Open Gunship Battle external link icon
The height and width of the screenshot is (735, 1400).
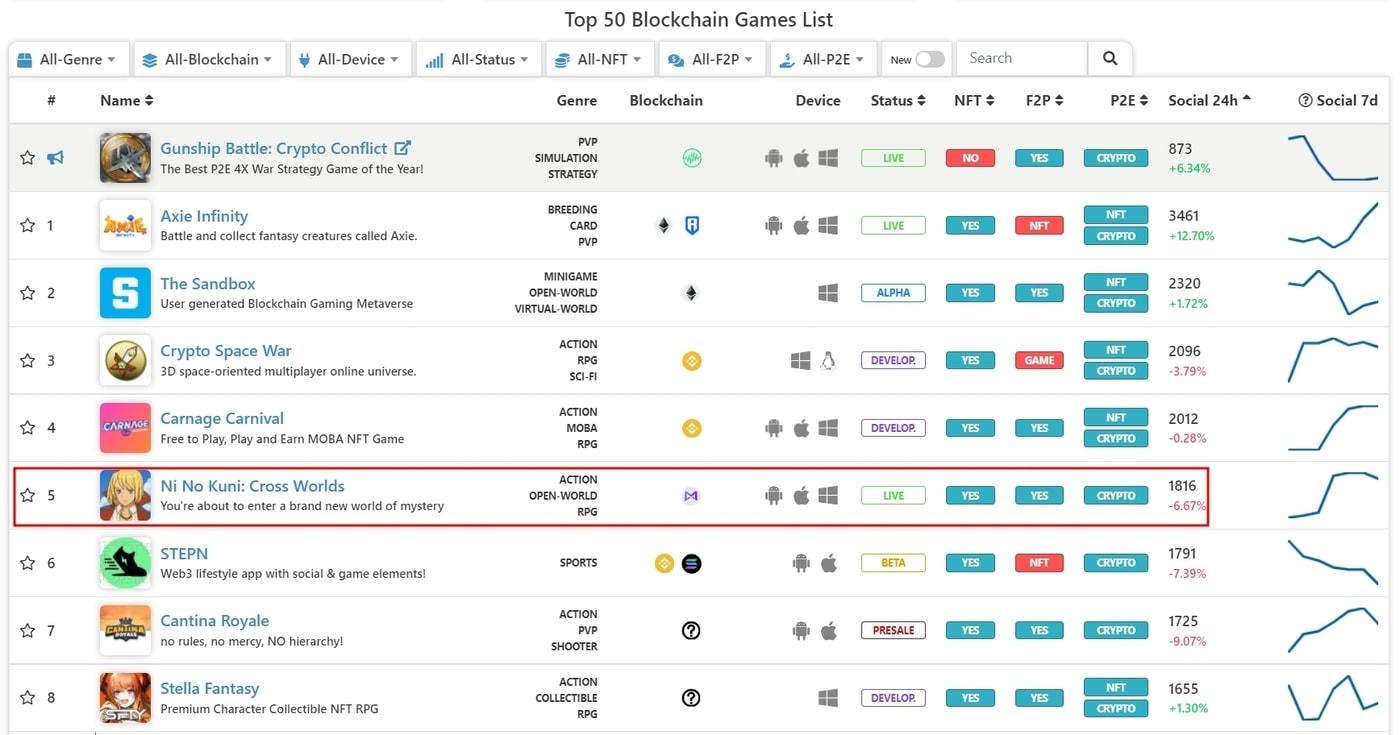402,148
